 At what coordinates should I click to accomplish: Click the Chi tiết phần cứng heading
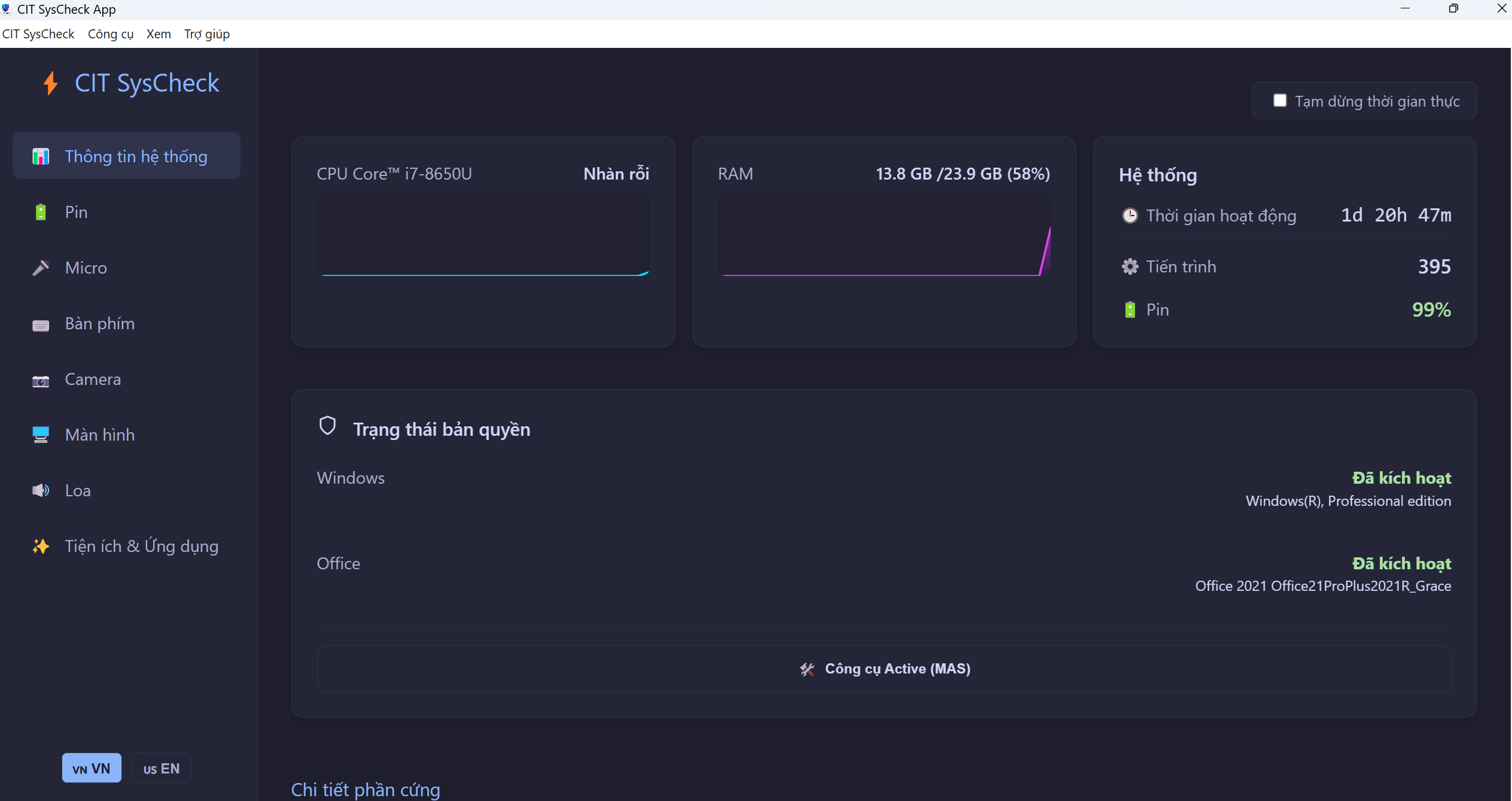coord(365,789)
